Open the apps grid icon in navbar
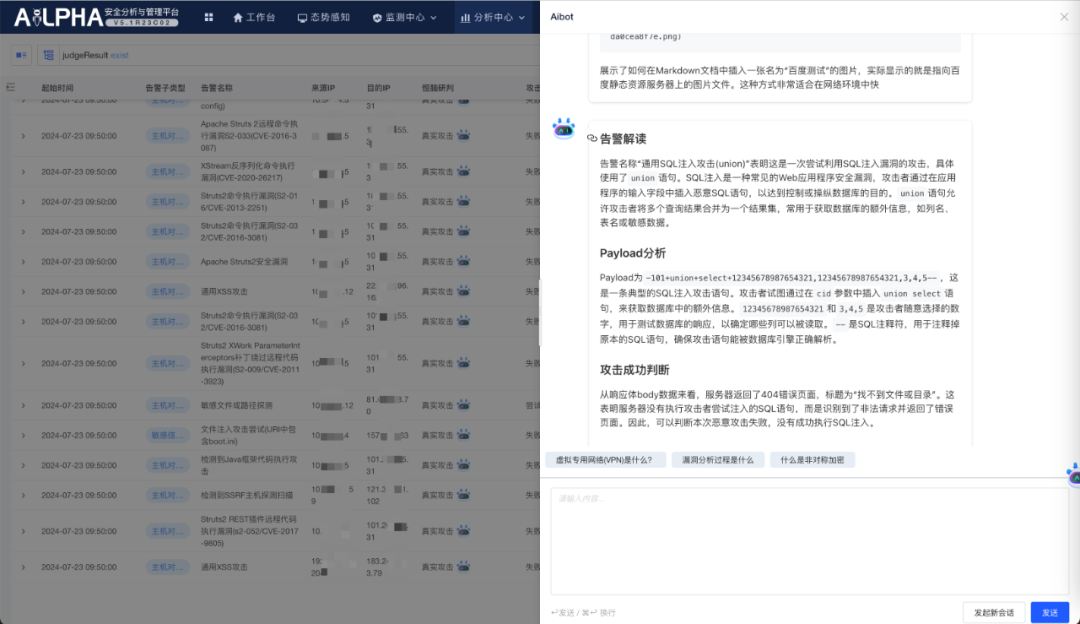1080x624 pixels. [x=208, y=17]
